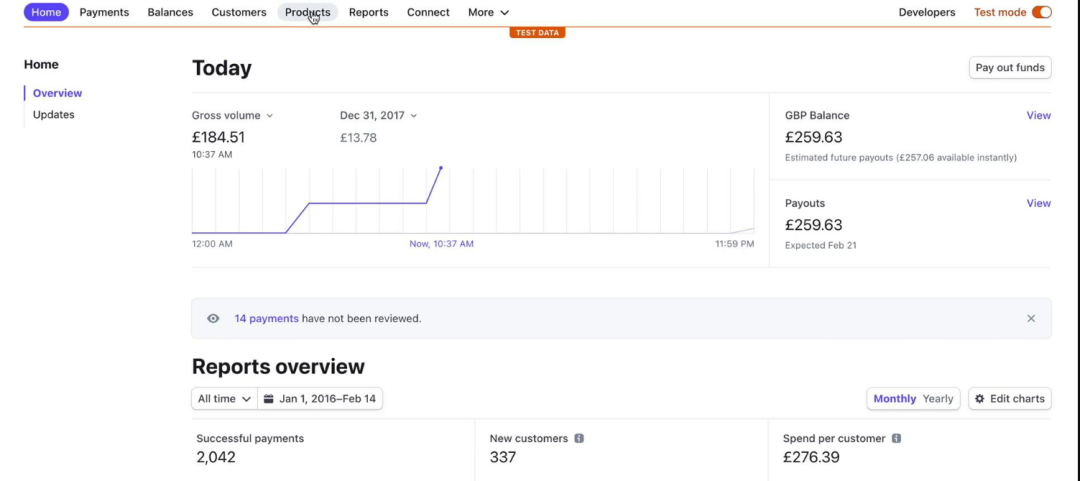Click the New customers 337 figure
Viewport: 1080px width, 481px height.
coord(503,457)
